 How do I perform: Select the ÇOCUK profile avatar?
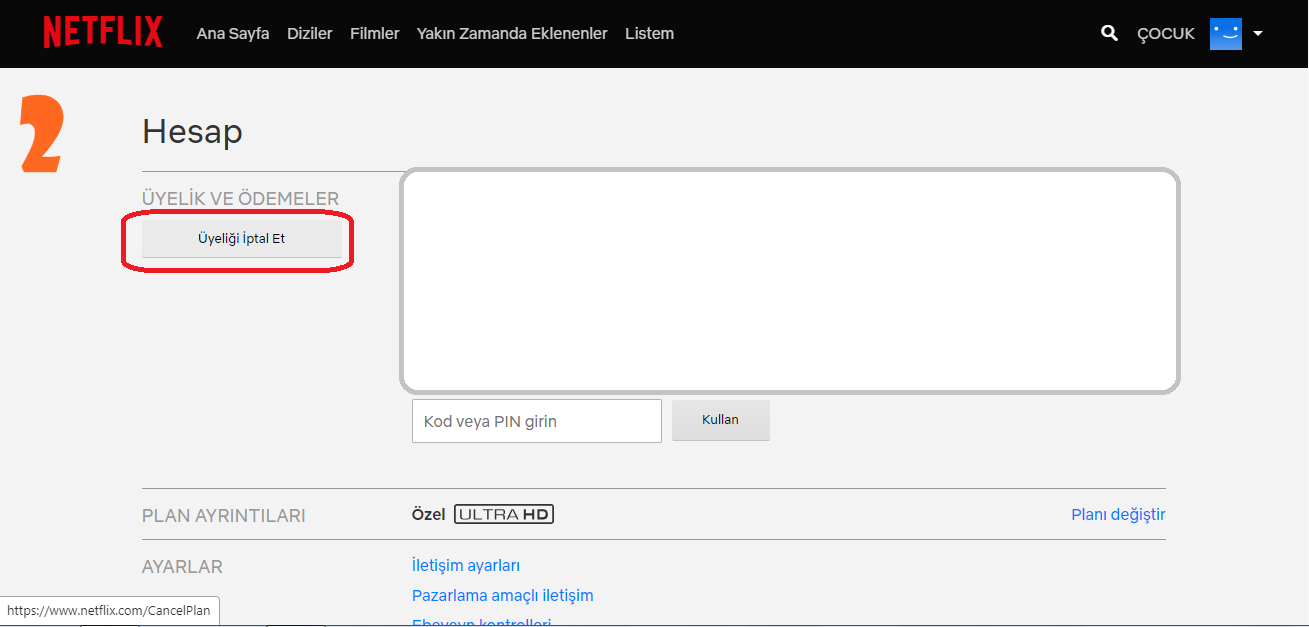point(1225,33)
